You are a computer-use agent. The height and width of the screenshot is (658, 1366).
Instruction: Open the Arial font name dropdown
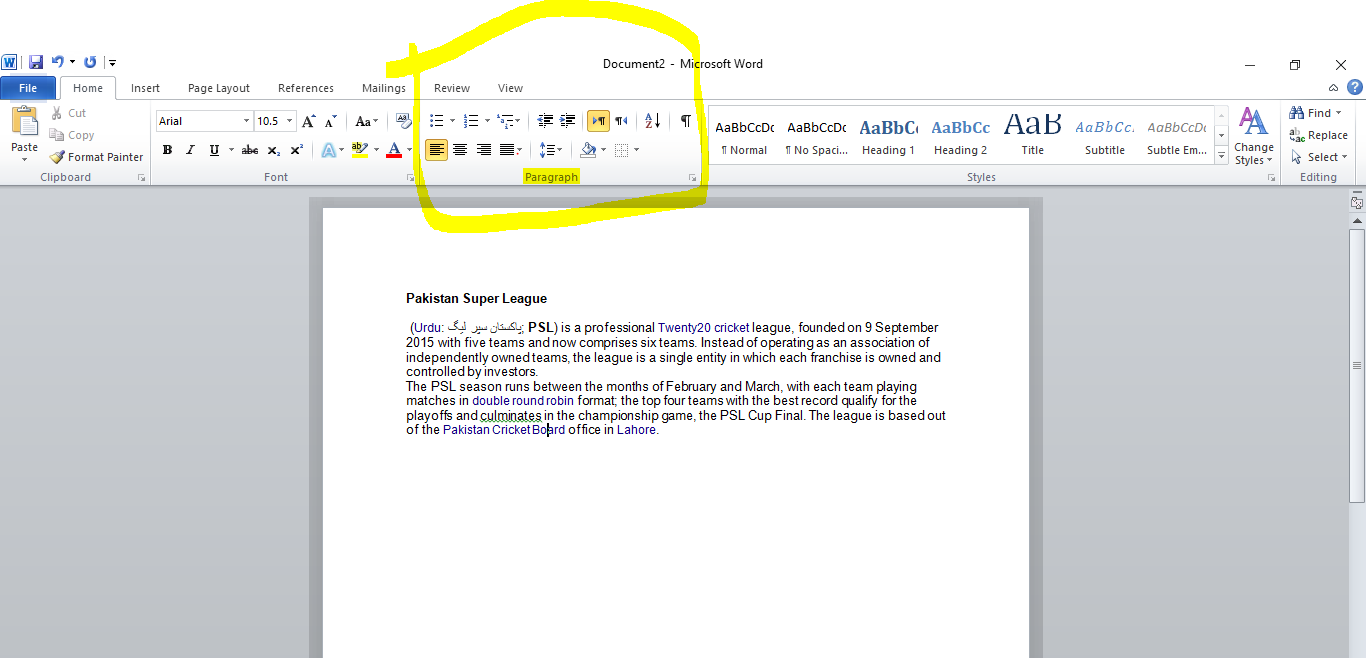(x=245, y=120)
